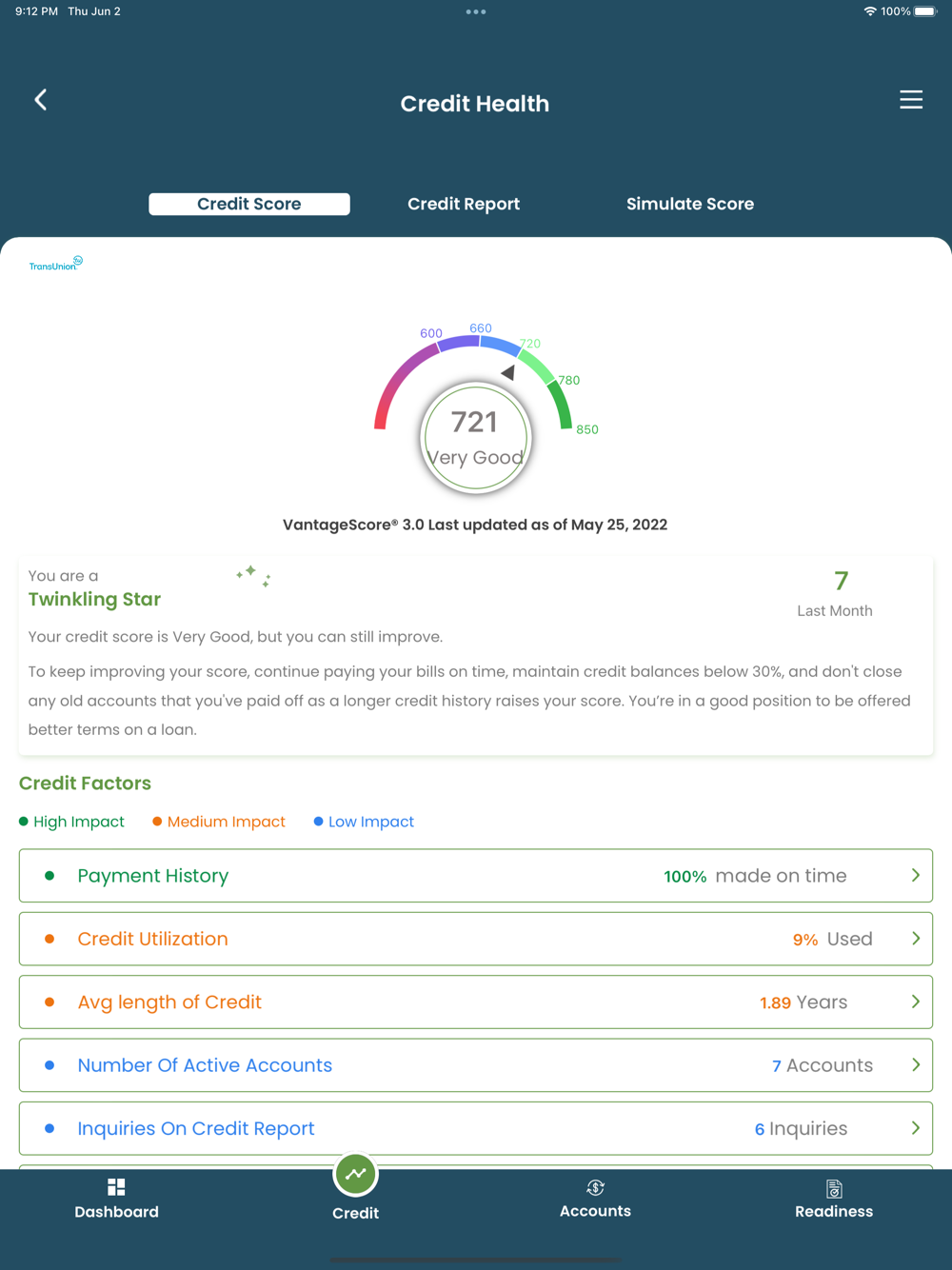Tap the 6 Inquiries value
Image resolution: width=952 pixels, height=1270 pixels.
(801, 1128)
